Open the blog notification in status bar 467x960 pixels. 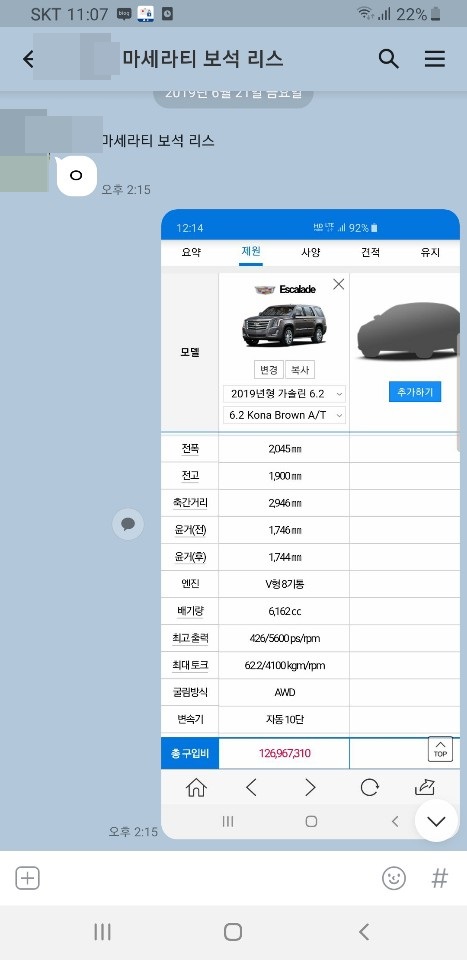(124, 14)
